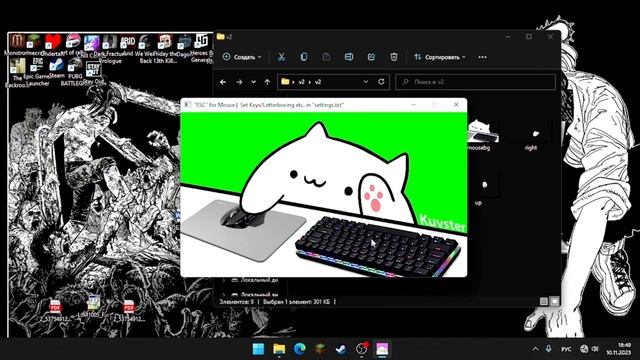Image resolution: width=640 pixels, height=360 pixels.
Task: Go back in File Explorer
Action: tap(223, 82)
